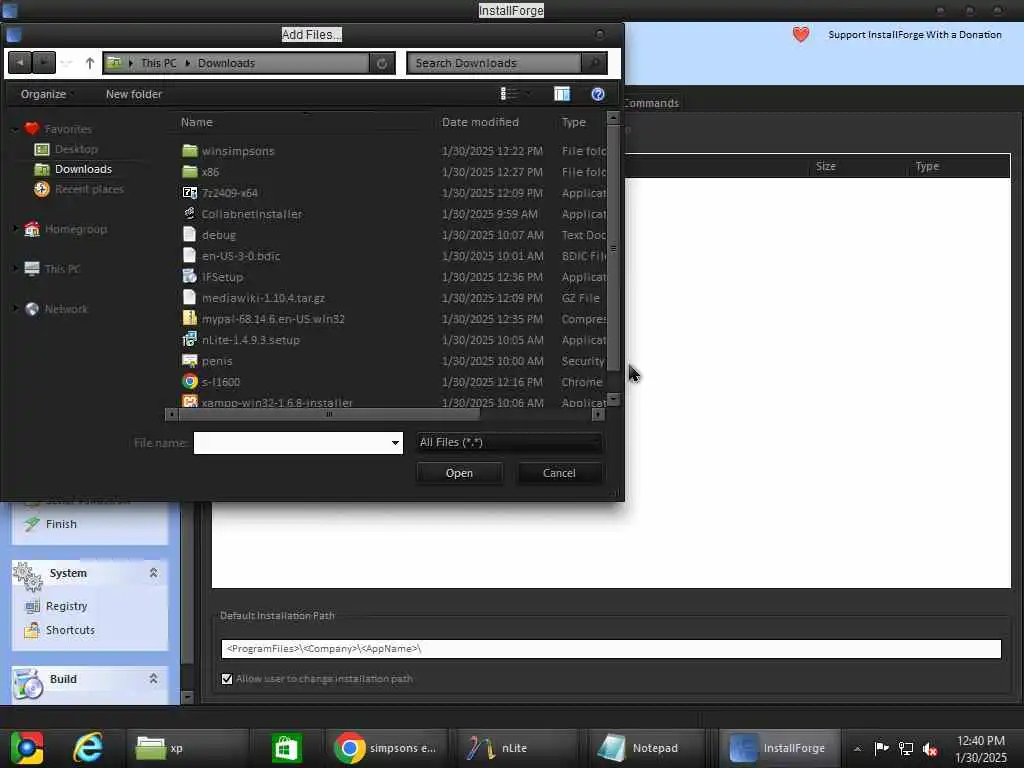1024x768 pixels.
Task: Collapse the Build sidebar section
Action: tap(153, 679)
